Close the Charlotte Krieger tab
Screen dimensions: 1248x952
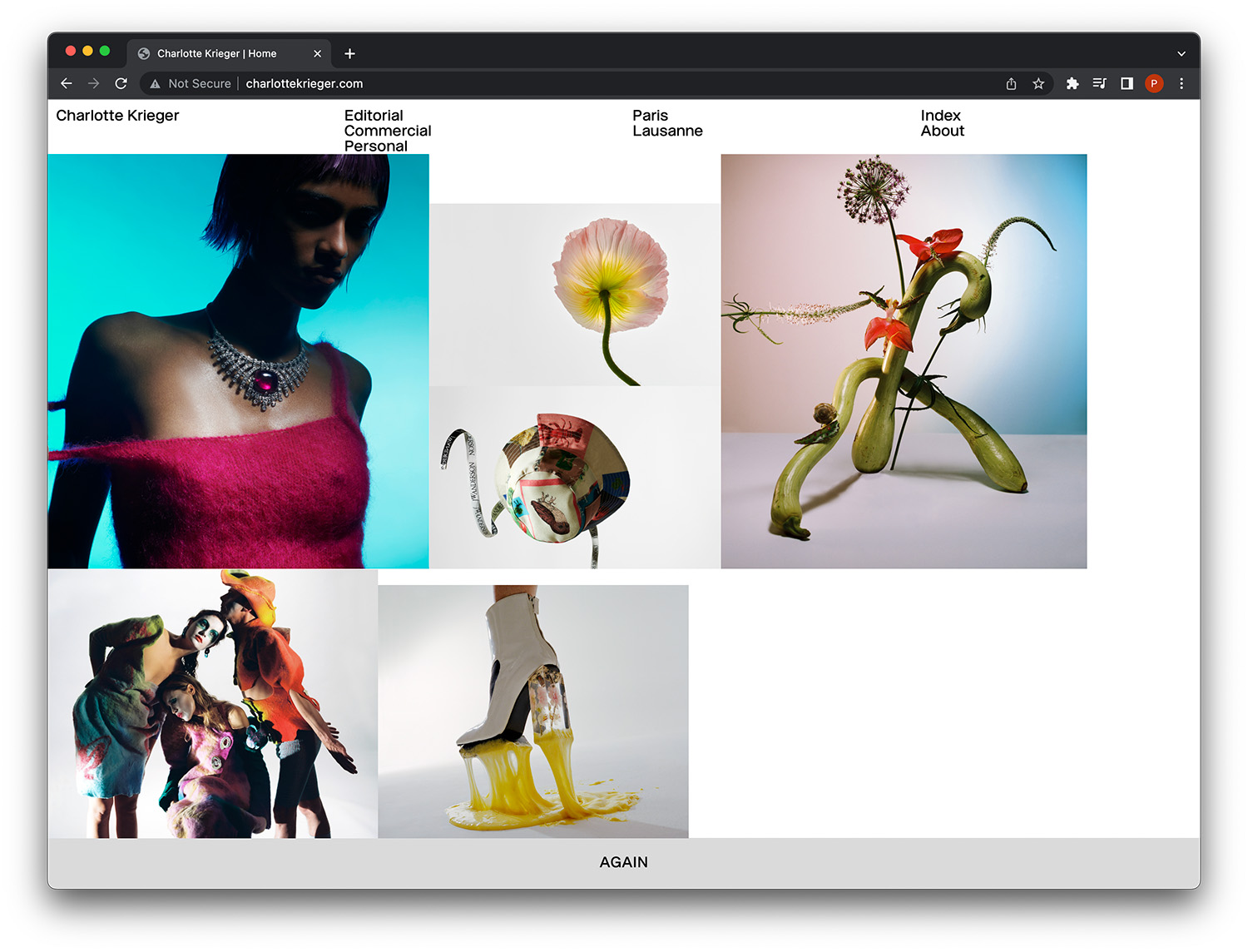317,53
